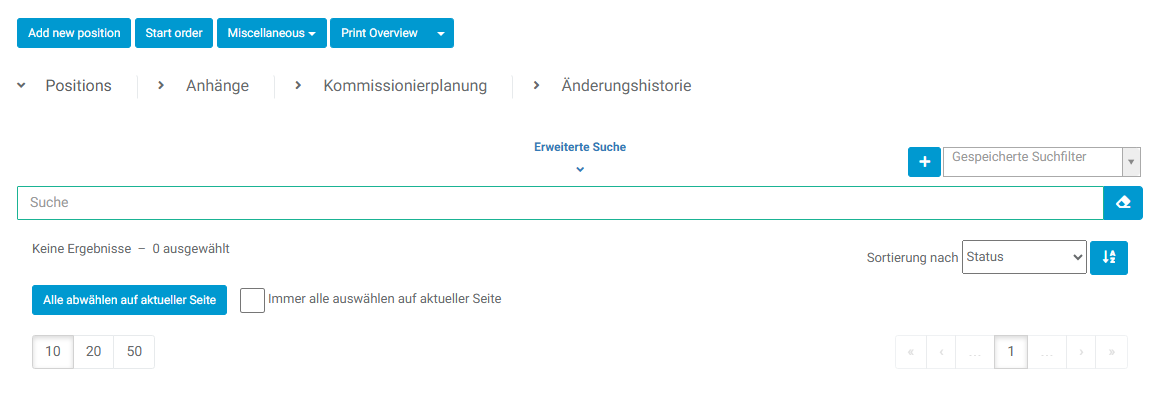Open the Print Overview split arrow

click(441, 33)
